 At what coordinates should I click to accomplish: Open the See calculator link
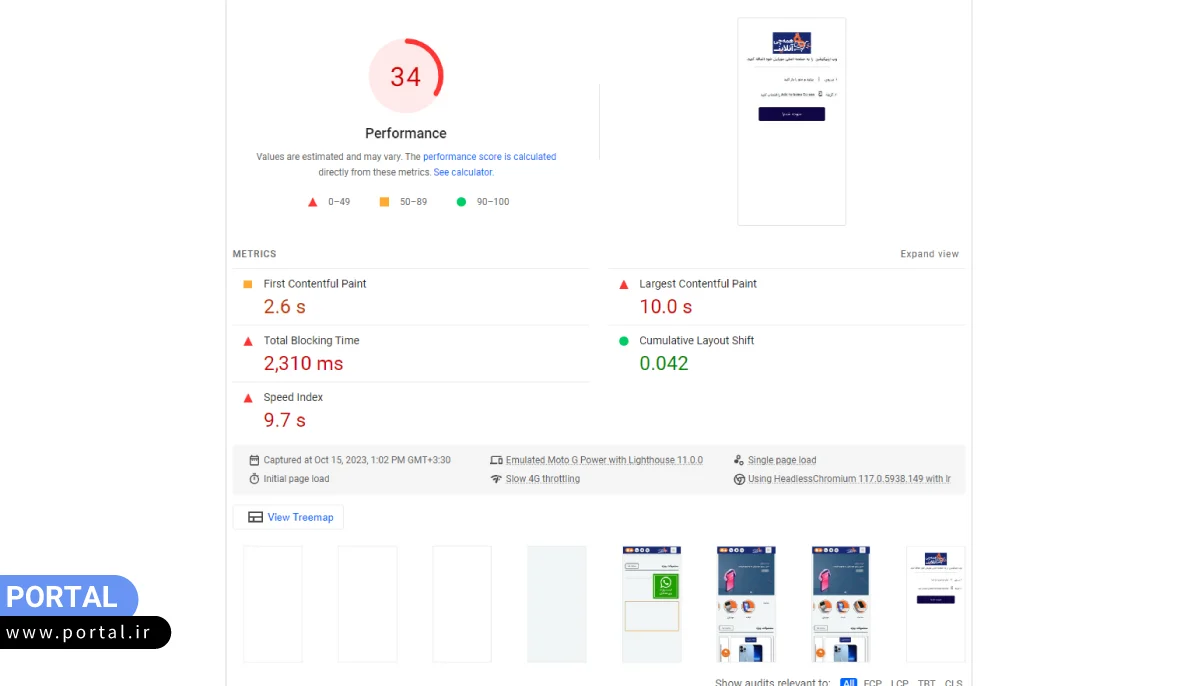463,171
